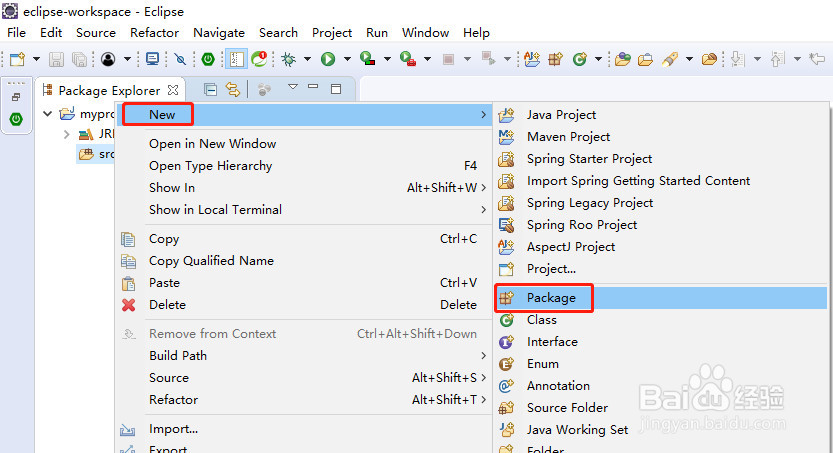Open the dropdown beside the user profile icon

[128, 59]
